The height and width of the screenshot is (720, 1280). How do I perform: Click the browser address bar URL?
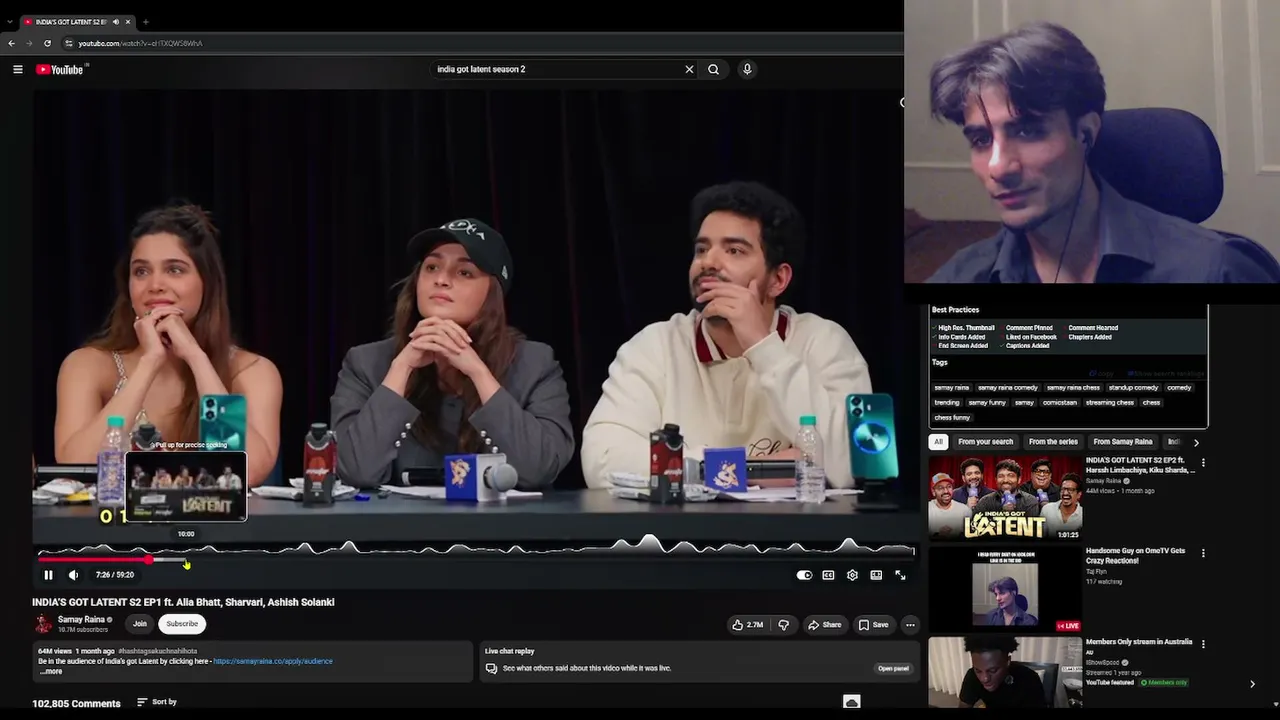tap(140, 43)
